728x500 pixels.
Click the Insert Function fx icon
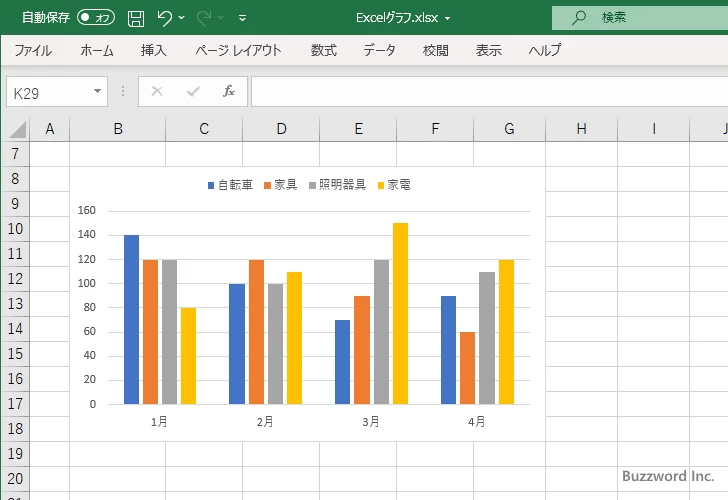click(229, 91)
